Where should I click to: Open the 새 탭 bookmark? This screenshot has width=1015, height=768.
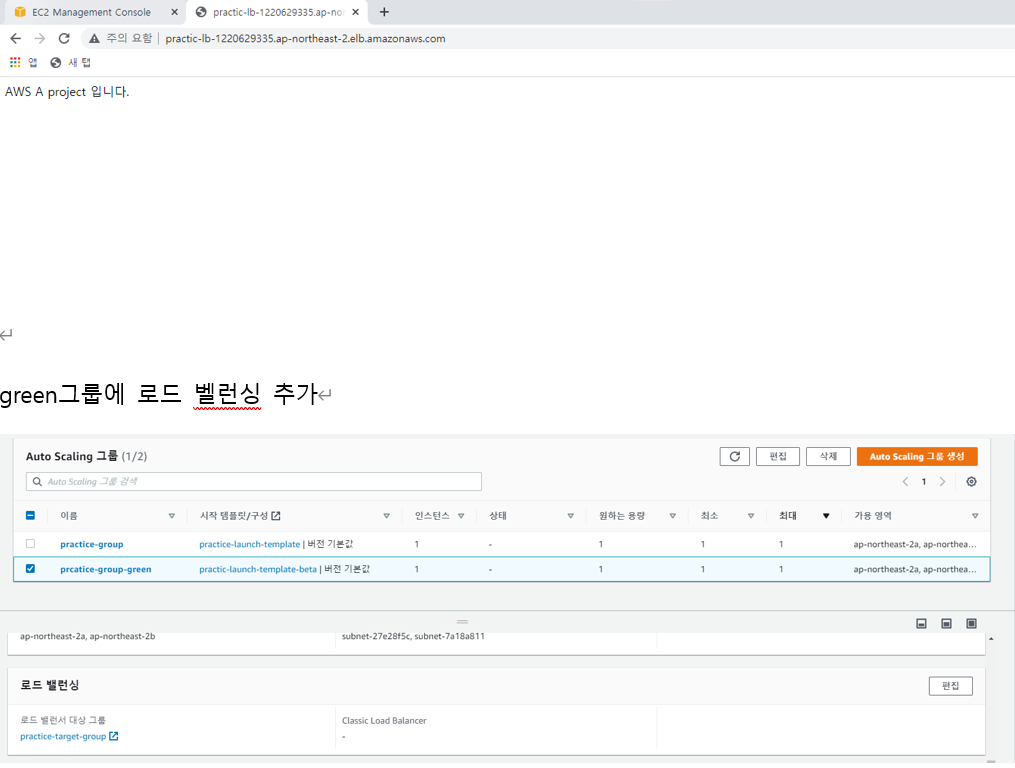[71, 62]
